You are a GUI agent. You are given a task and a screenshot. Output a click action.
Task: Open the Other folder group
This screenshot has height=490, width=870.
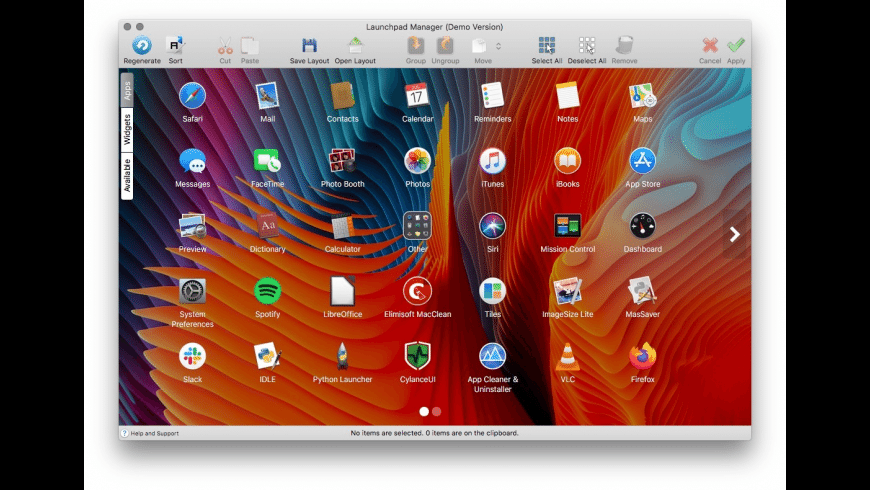417,226
